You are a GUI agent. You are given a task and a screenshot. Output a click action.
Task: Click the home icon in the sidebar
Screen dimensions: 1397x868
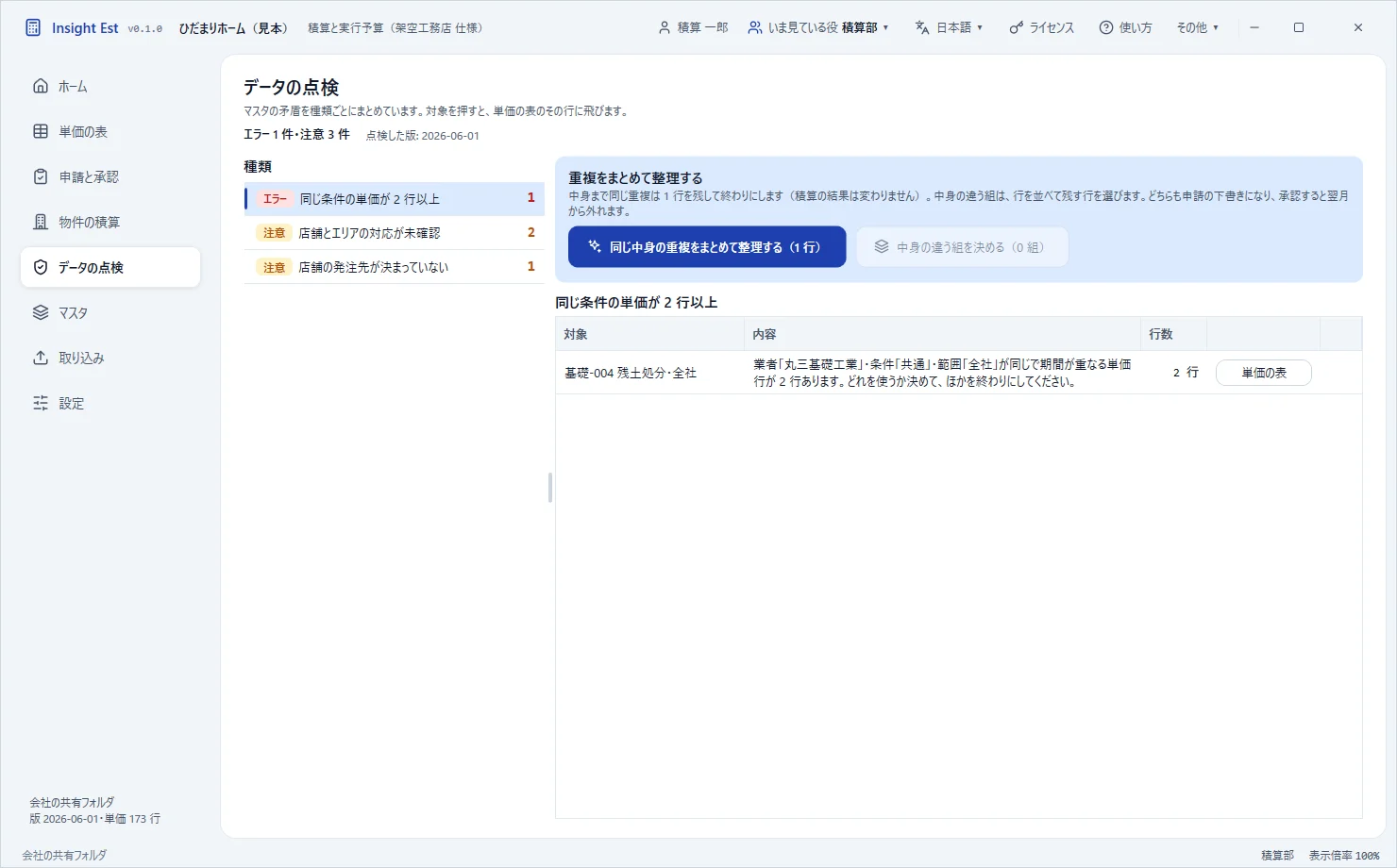point(41,86)
